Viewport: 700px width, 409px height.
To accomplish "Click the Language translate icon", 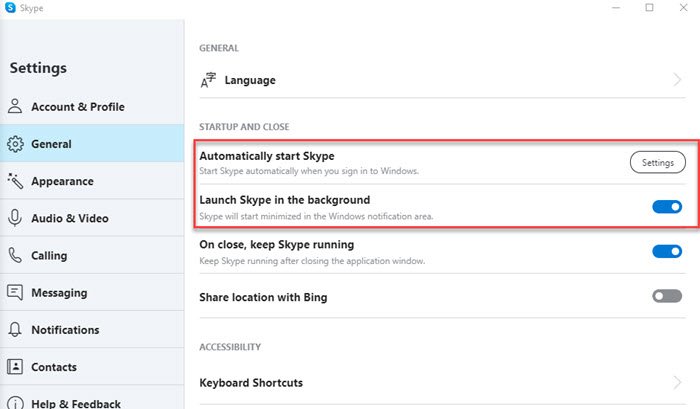I will 208,80.
